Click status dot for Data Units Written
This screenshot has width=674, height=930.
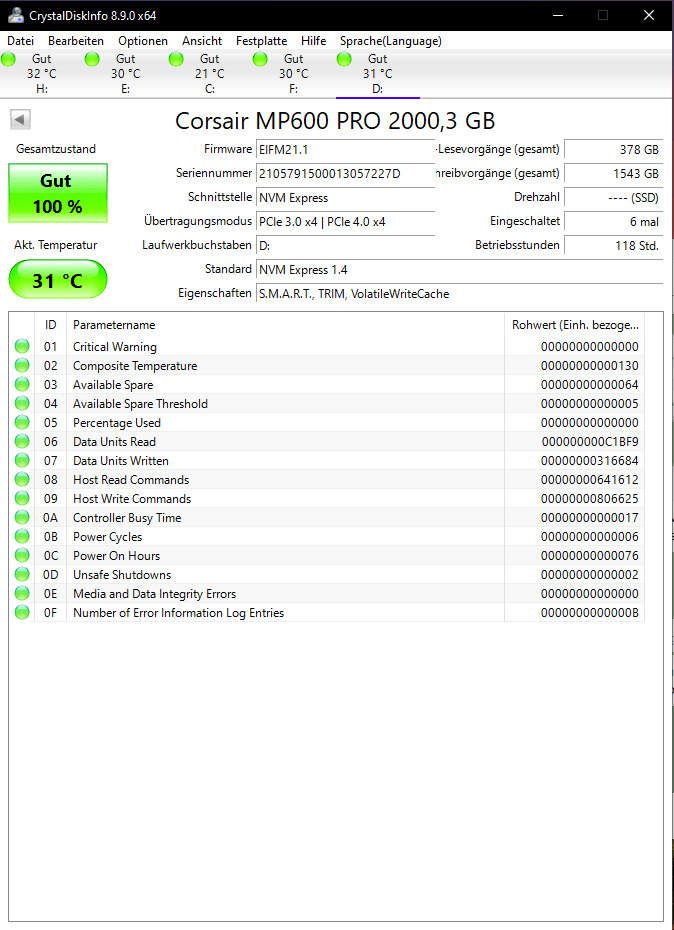22,460
